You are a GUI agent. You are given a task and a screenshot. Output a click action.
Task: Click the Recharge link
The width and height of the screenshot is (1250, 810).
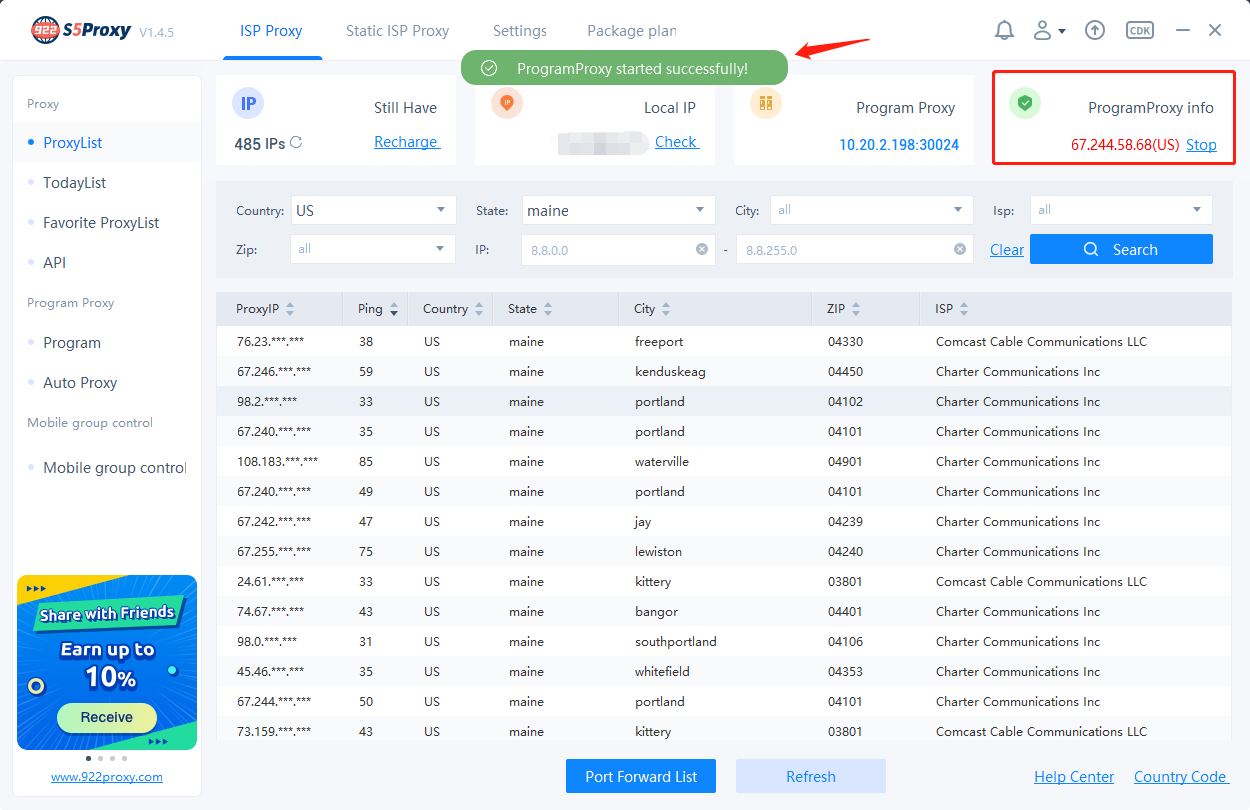pos(406,142)
